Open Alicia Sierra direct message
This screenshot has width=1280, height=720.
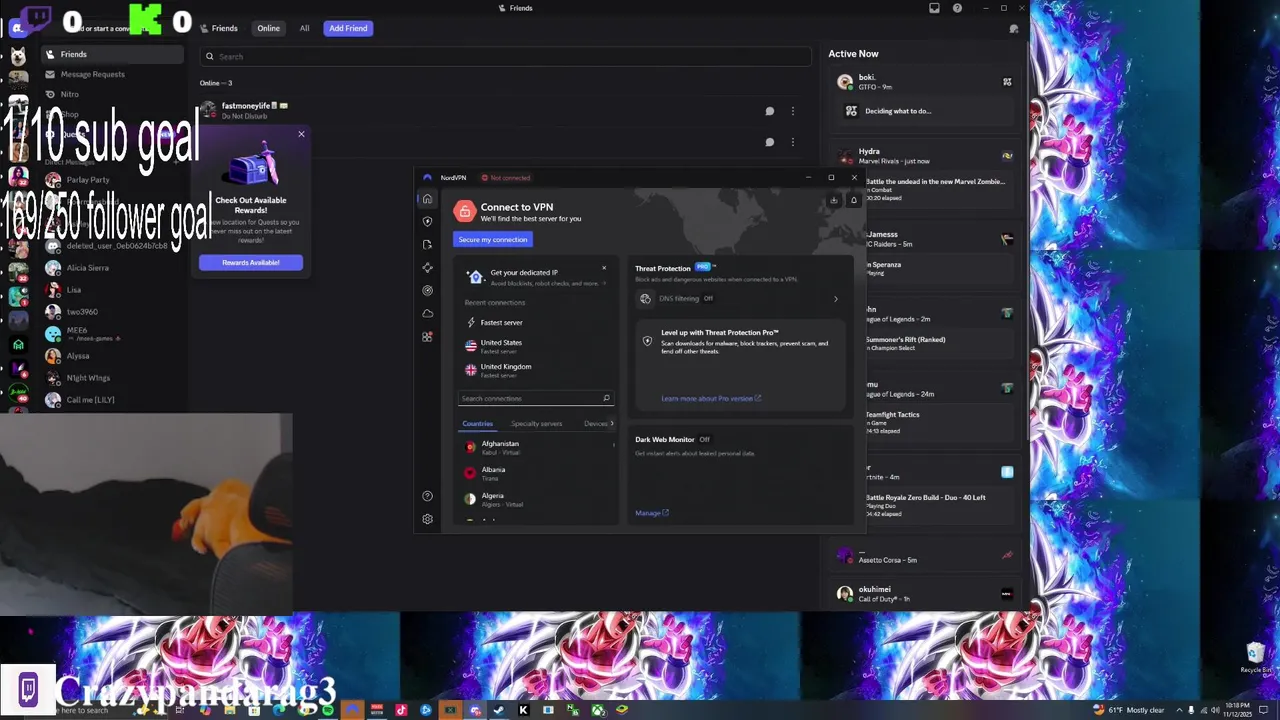(x=112, y=268)
